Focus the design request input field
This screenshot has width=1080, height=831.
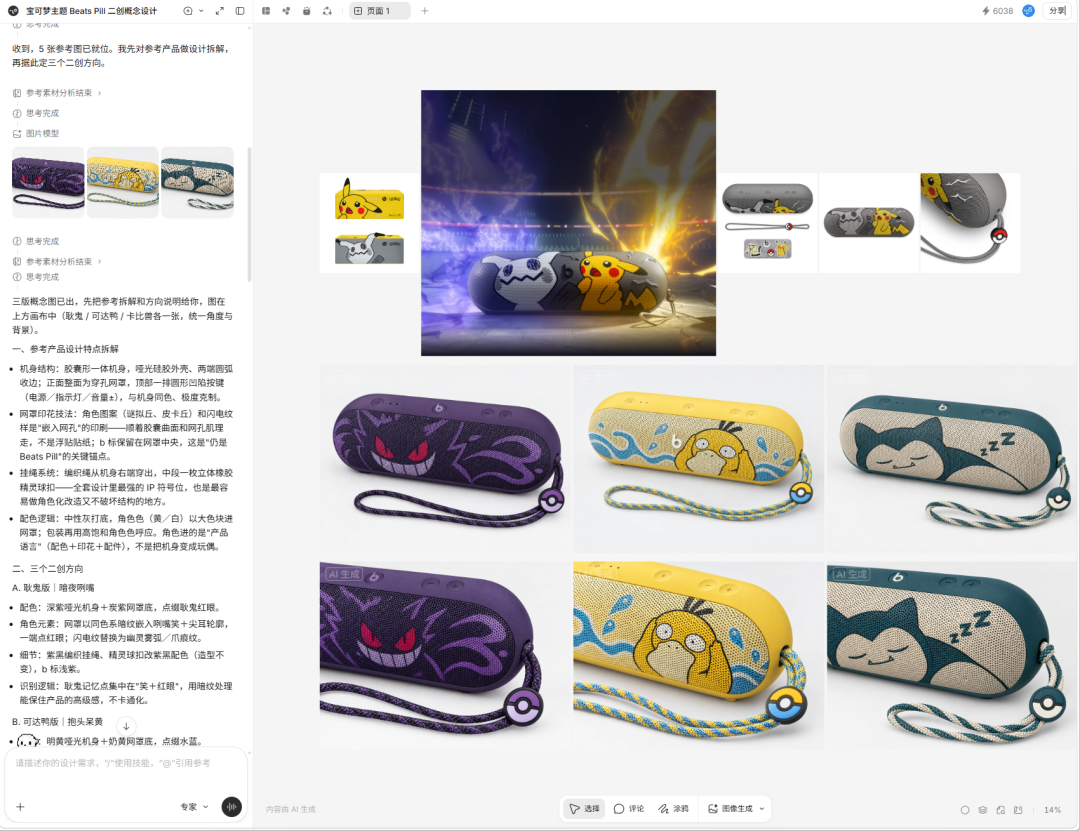click(126, 763)
